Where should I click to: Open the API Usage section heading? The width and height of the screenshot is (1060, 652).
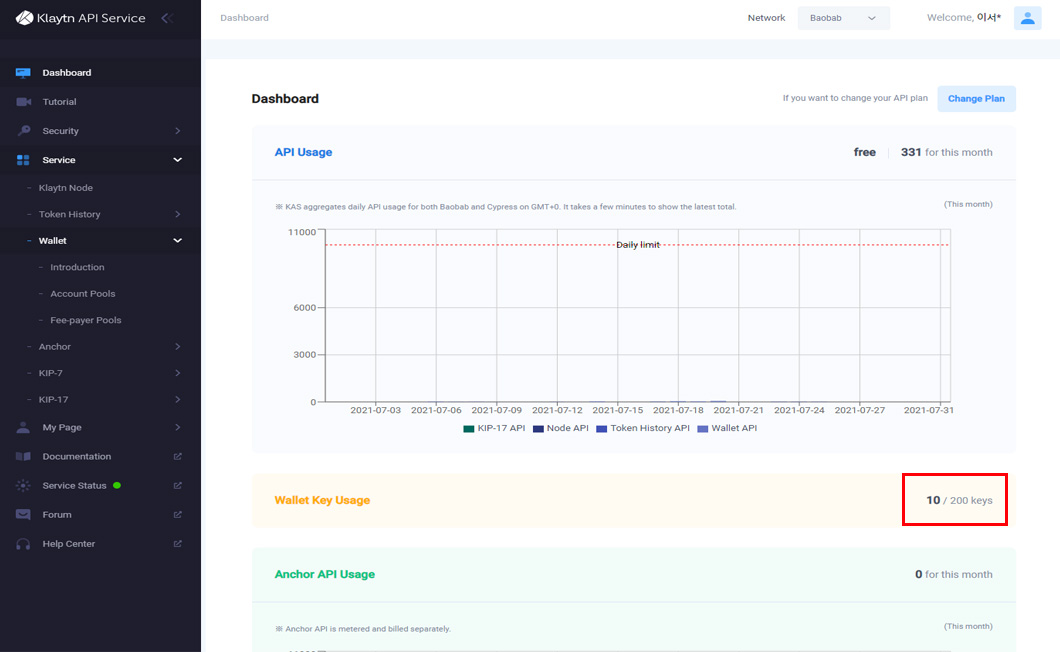pyautogui.click(x=304, y=152)
